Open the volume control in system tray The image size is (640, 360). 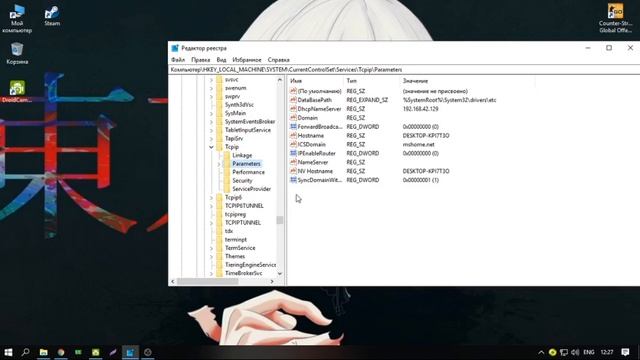coord(575,352)
